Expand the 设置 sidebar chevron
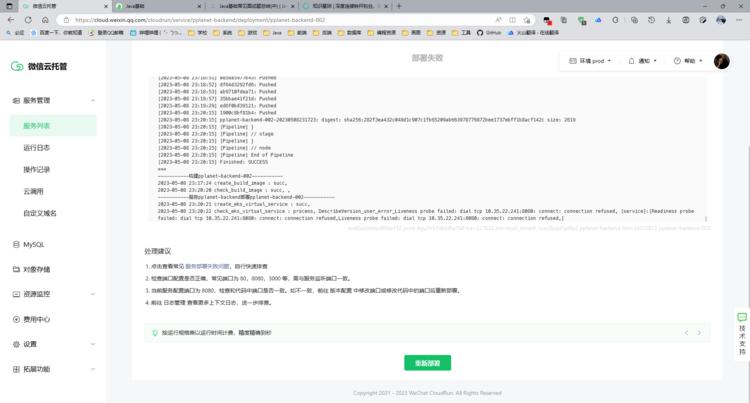The image size is (750, 403). 93,344
